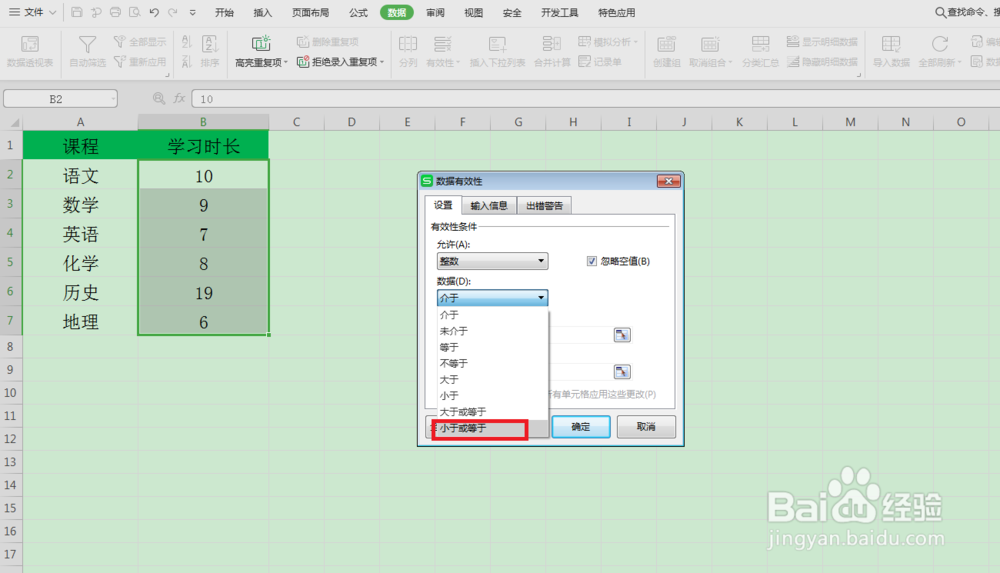Switch to the 插入 ribbon tab
Image resolution: width=1000 pixels, height=573 pixels.
(x=262, y=12)
